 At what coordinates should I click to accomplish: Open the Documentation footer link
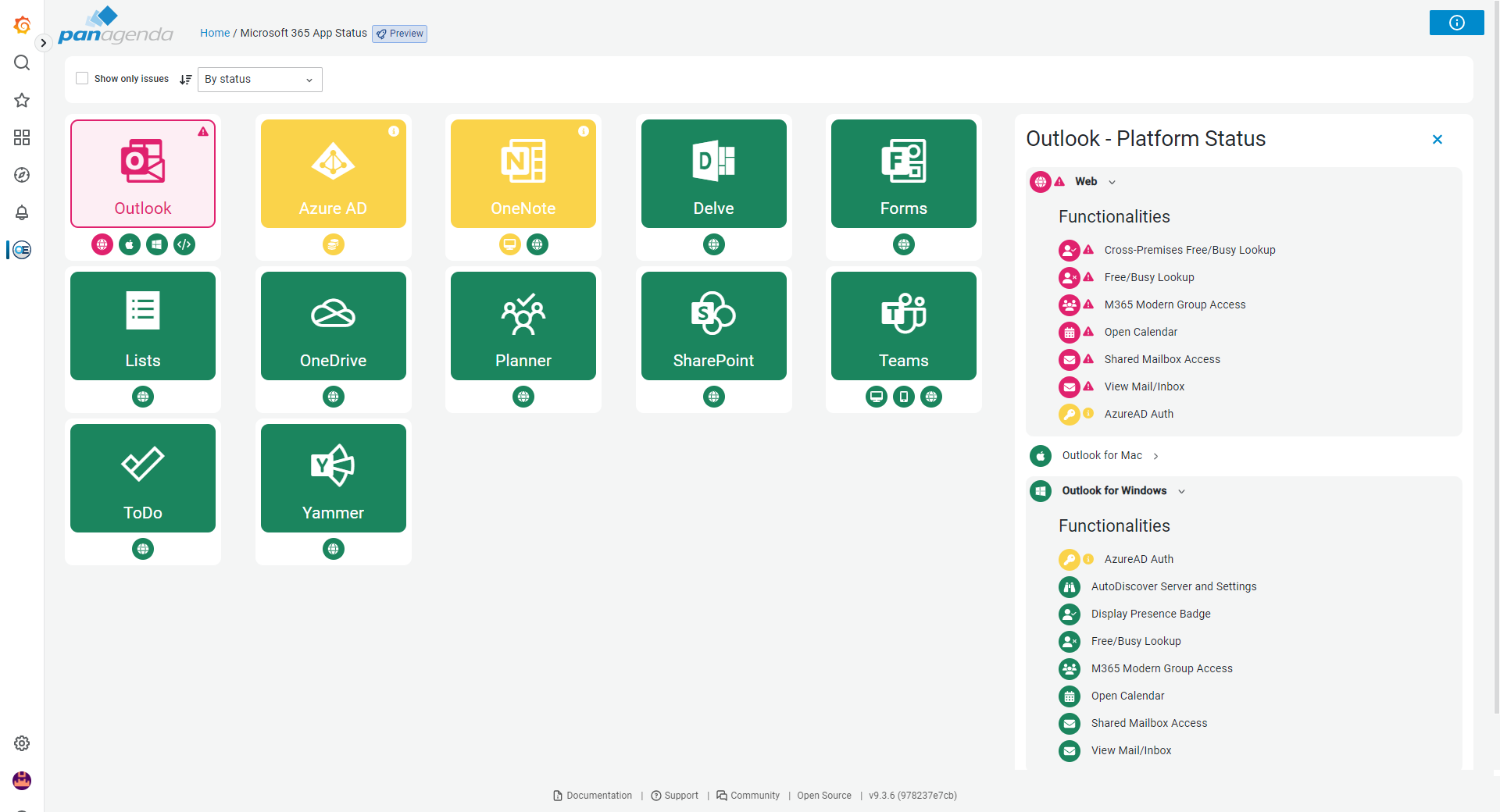[x=598, y=796]
